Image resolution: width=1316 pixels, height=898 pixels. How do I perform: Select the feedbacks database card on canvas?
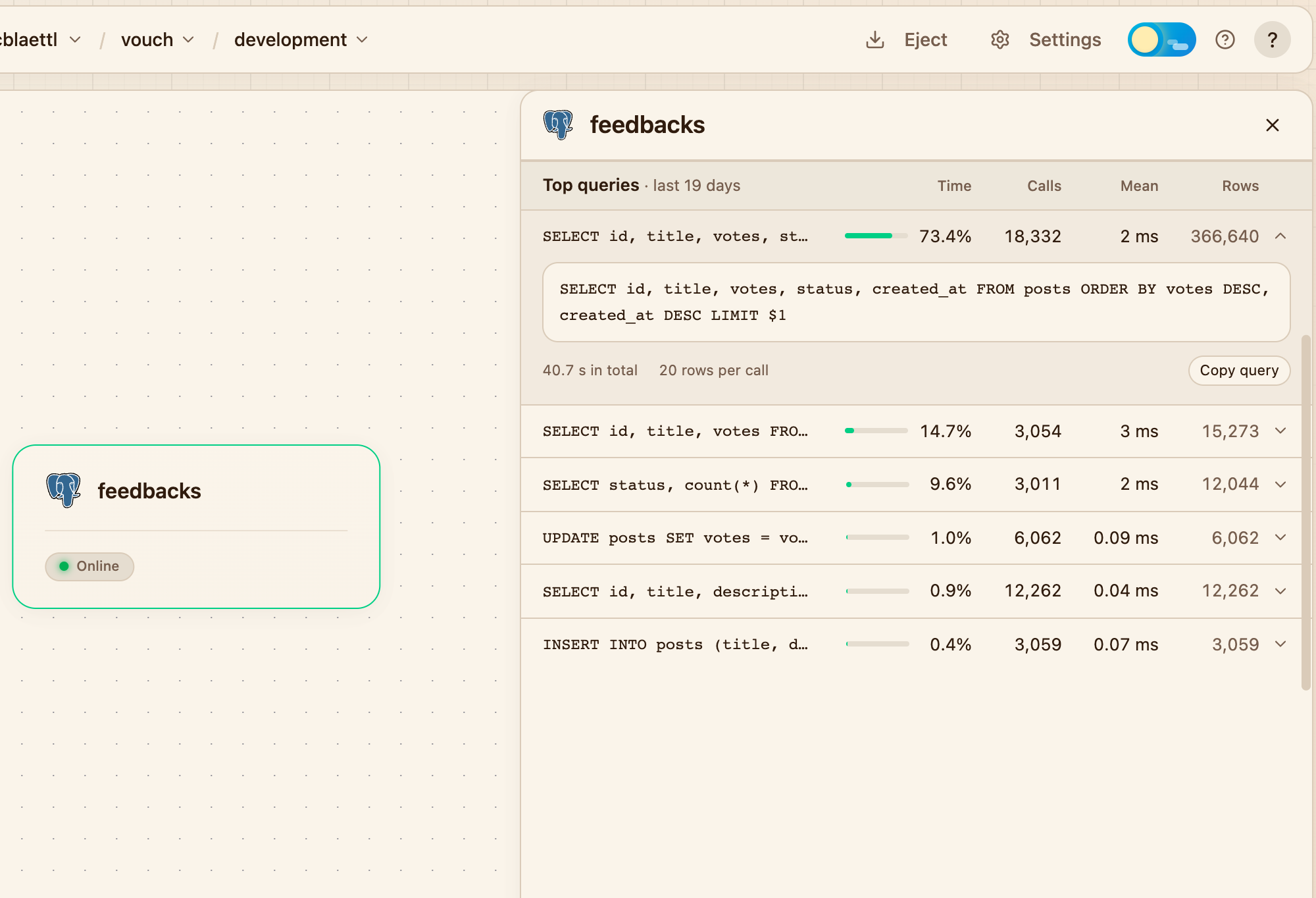pyautogui.click(x=196, y=527)
